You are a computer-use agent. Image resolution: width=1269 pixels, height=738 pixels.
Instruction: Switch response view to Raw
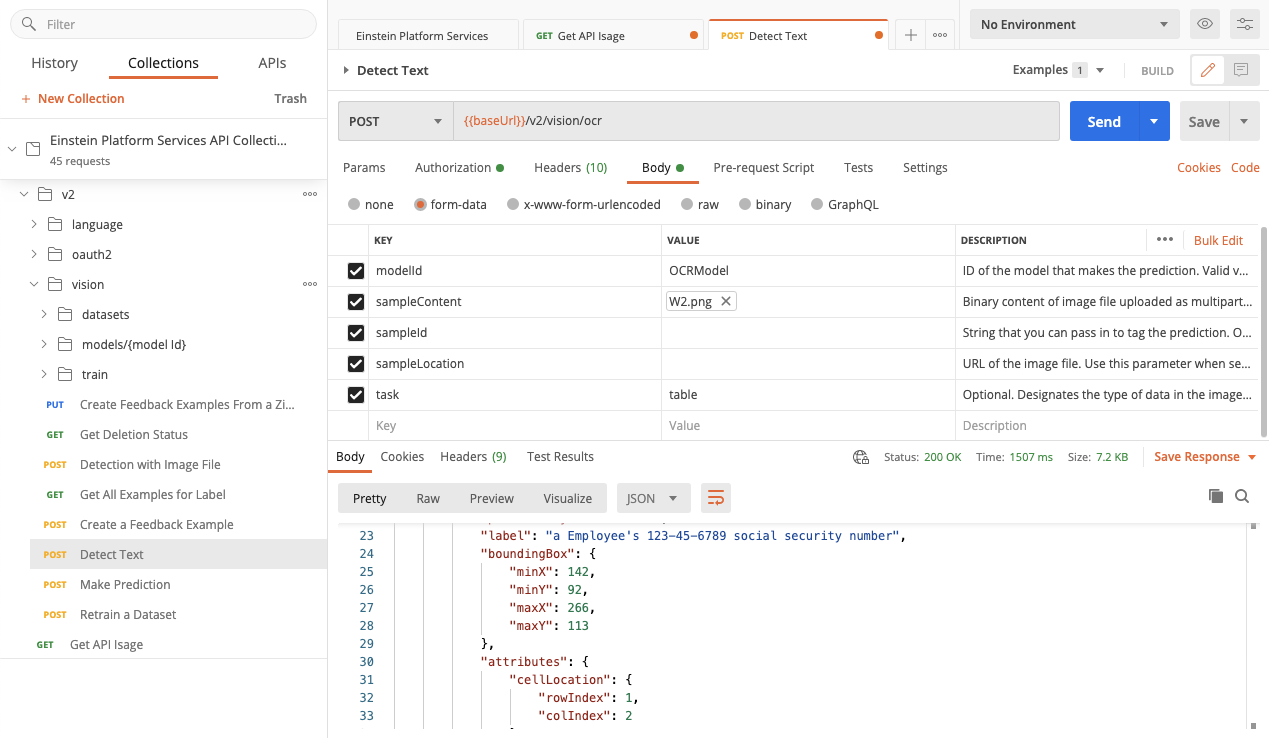click(x=428, y=498)
